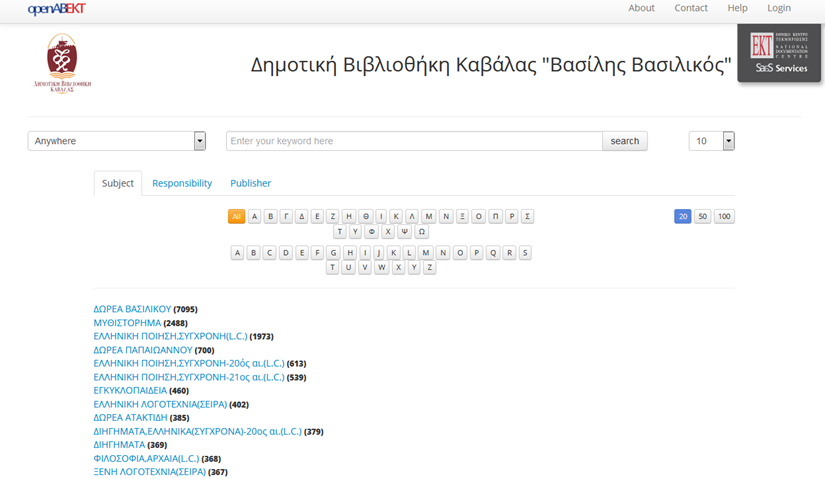825x479 pixels.
Task: Filter subjects by Latin letter W
Action: [x=381, y=267]
